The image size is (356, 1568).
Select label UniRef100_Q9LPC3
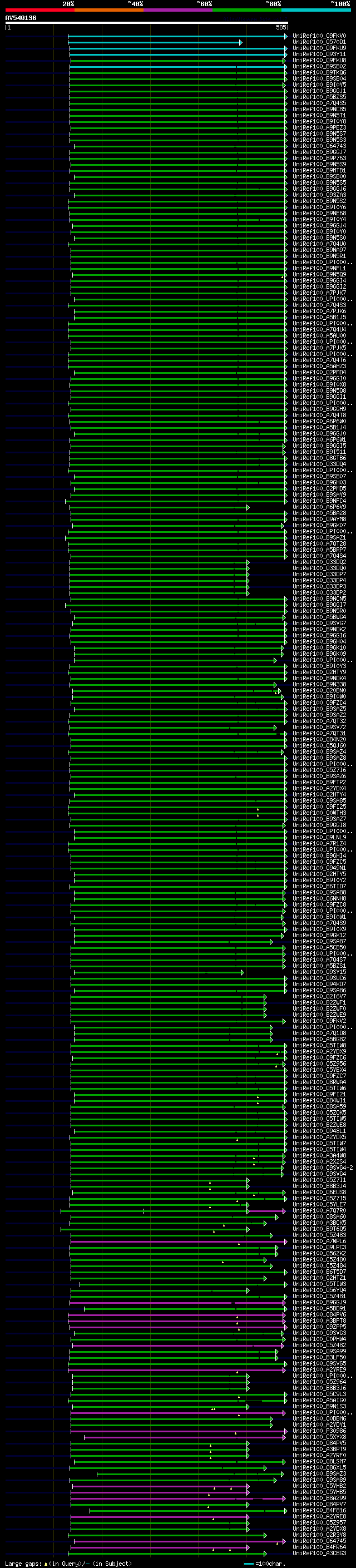click(x=319, y=1247)
